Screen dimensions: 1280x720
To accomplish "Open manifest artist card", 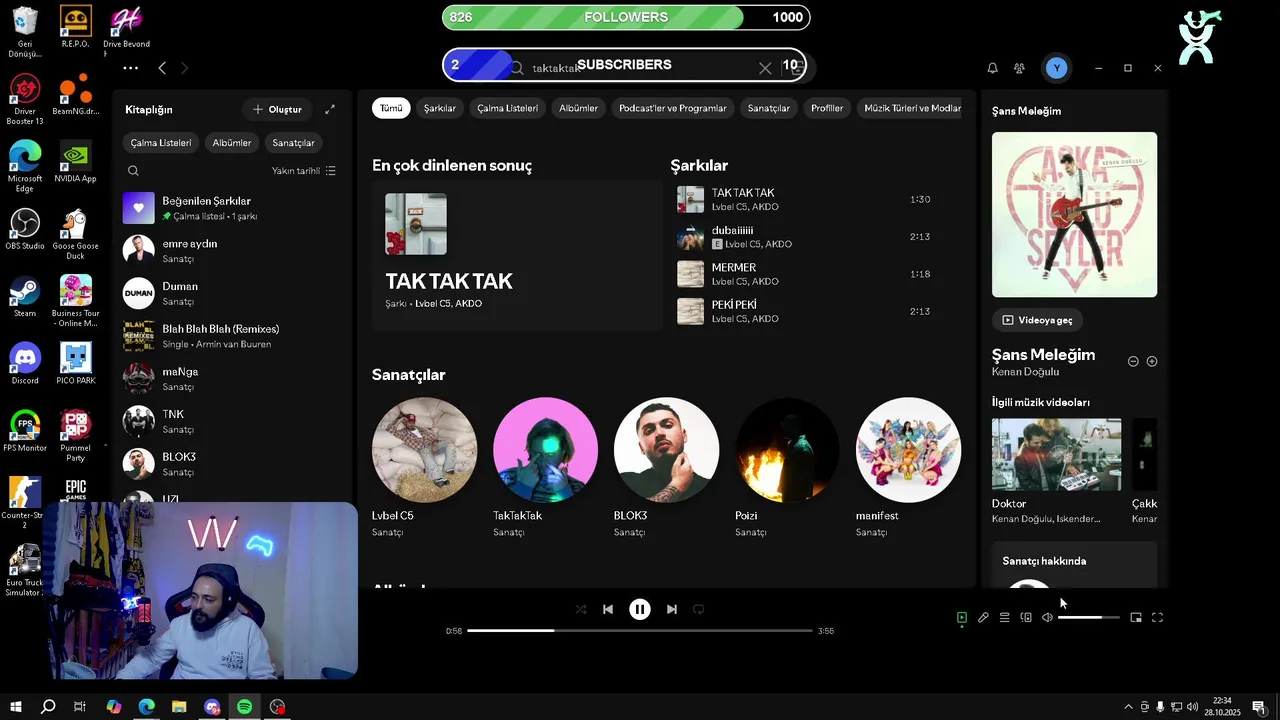I will [908, 467].
